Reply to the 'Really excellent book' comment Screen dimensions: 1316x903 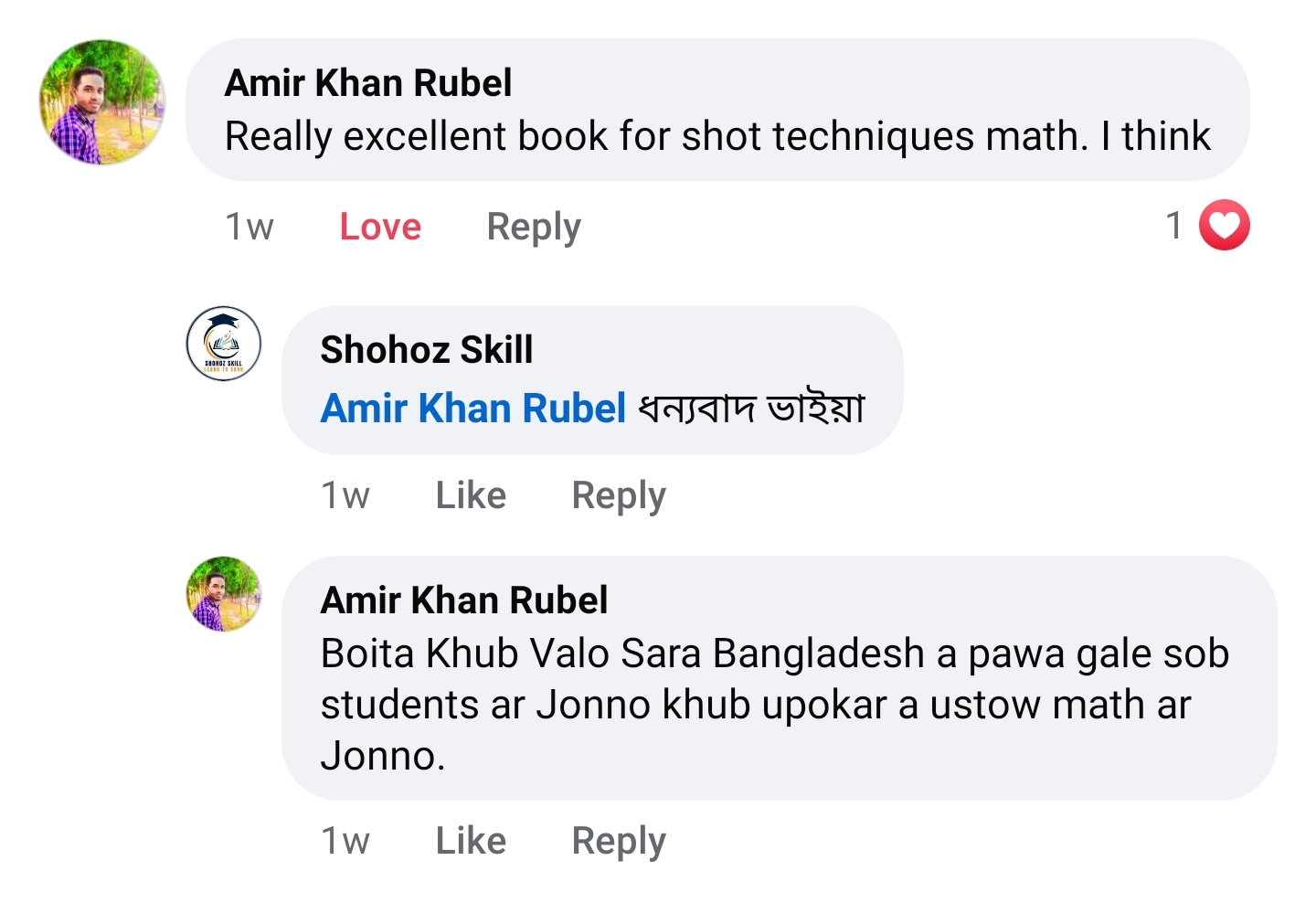[534, 227]
